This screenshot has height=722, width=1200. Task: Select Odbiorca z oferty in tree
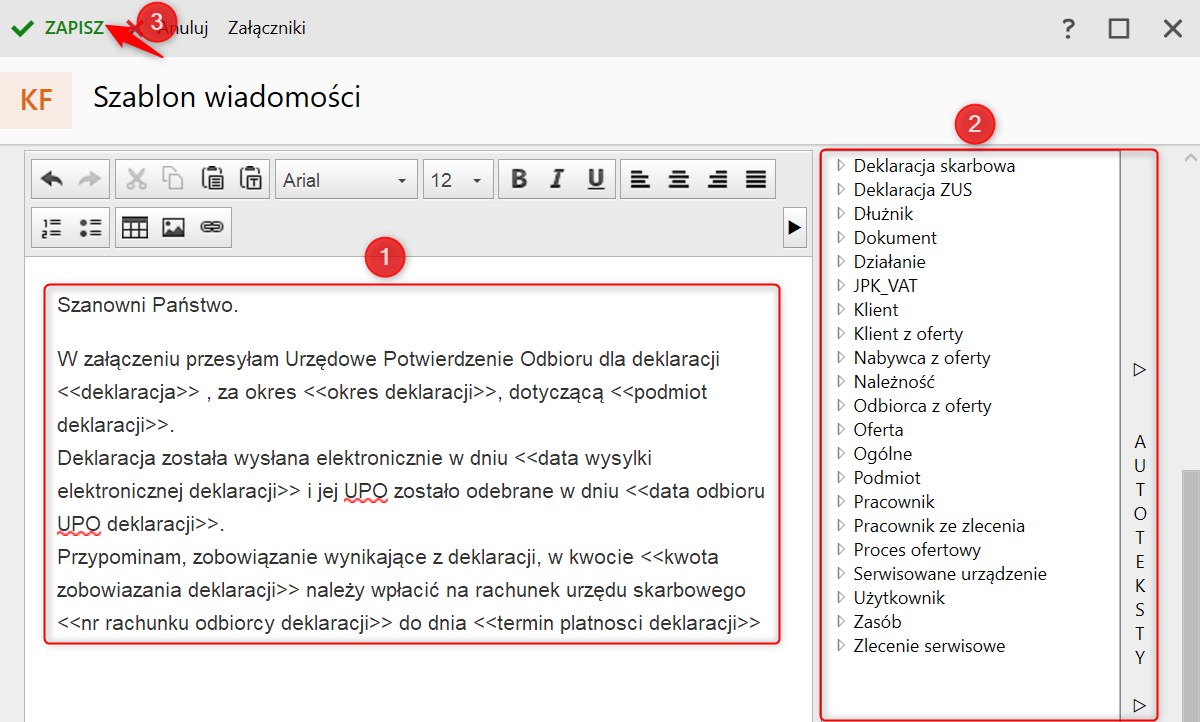[922, 406]
